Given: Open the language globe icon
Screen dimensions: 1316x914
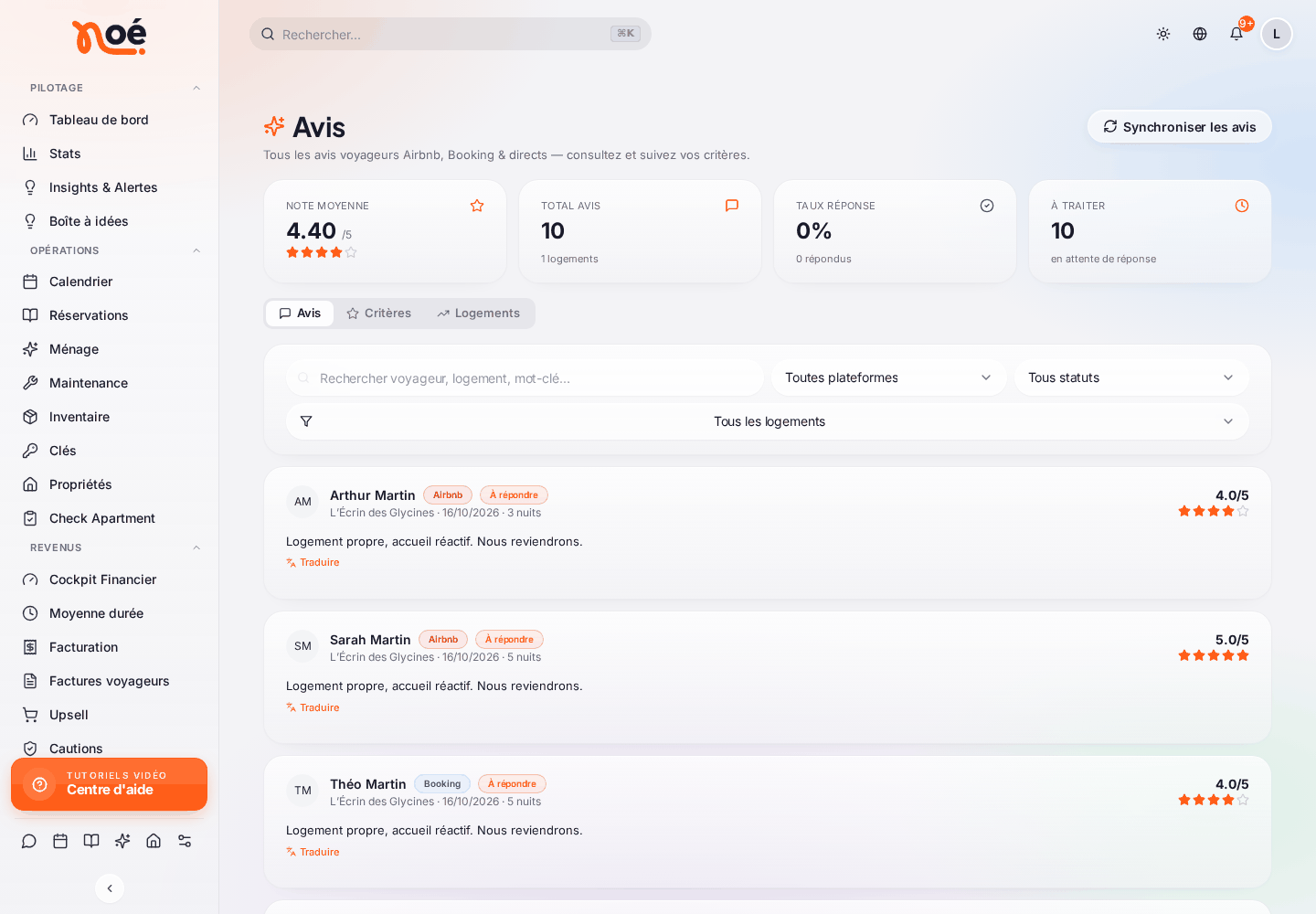Looking at the screenshot, I should coord(1200,34).
